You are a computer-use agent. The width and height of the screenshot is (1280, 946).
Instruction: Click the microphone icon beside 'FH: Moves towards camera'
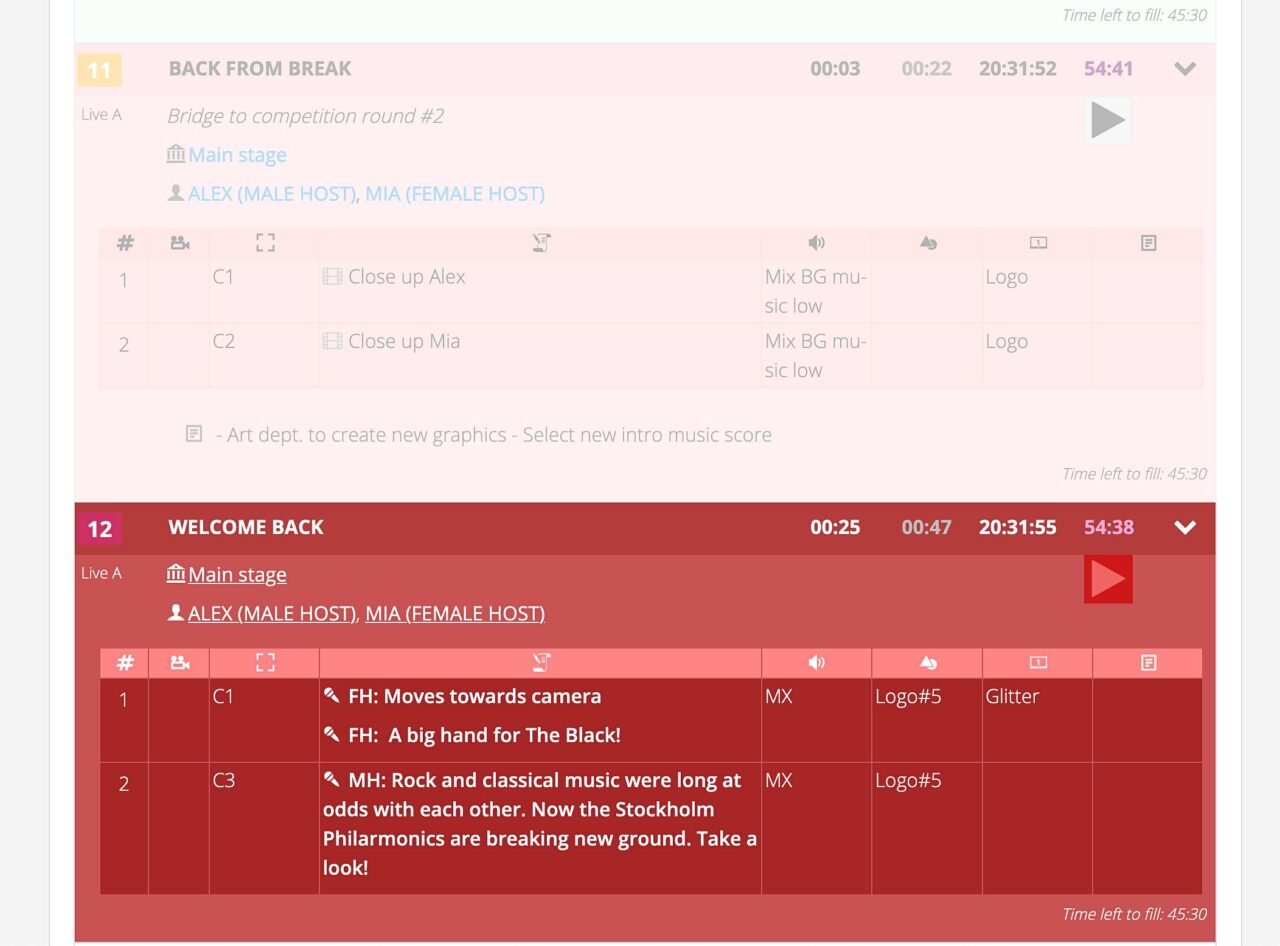pyautogui.click(x=332, y=696)
